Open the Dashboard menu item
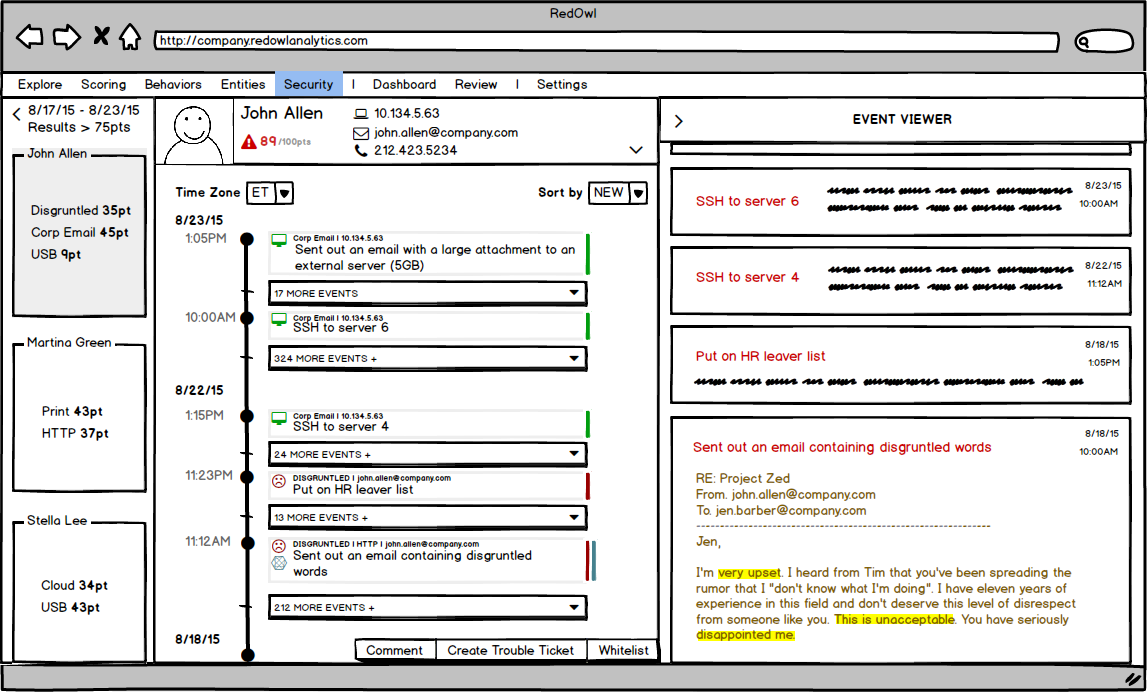This screenshot has height=692, width=1147. [404, 84]
